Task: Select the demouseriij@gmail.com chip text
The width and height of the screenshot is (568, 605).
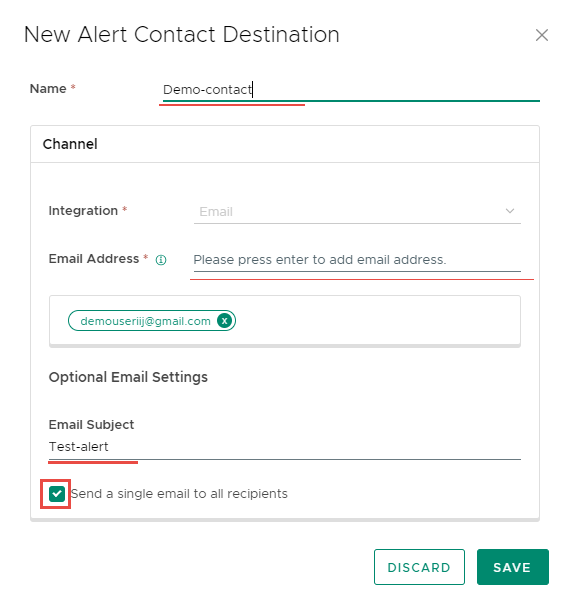Action: [x=145, y=321]
